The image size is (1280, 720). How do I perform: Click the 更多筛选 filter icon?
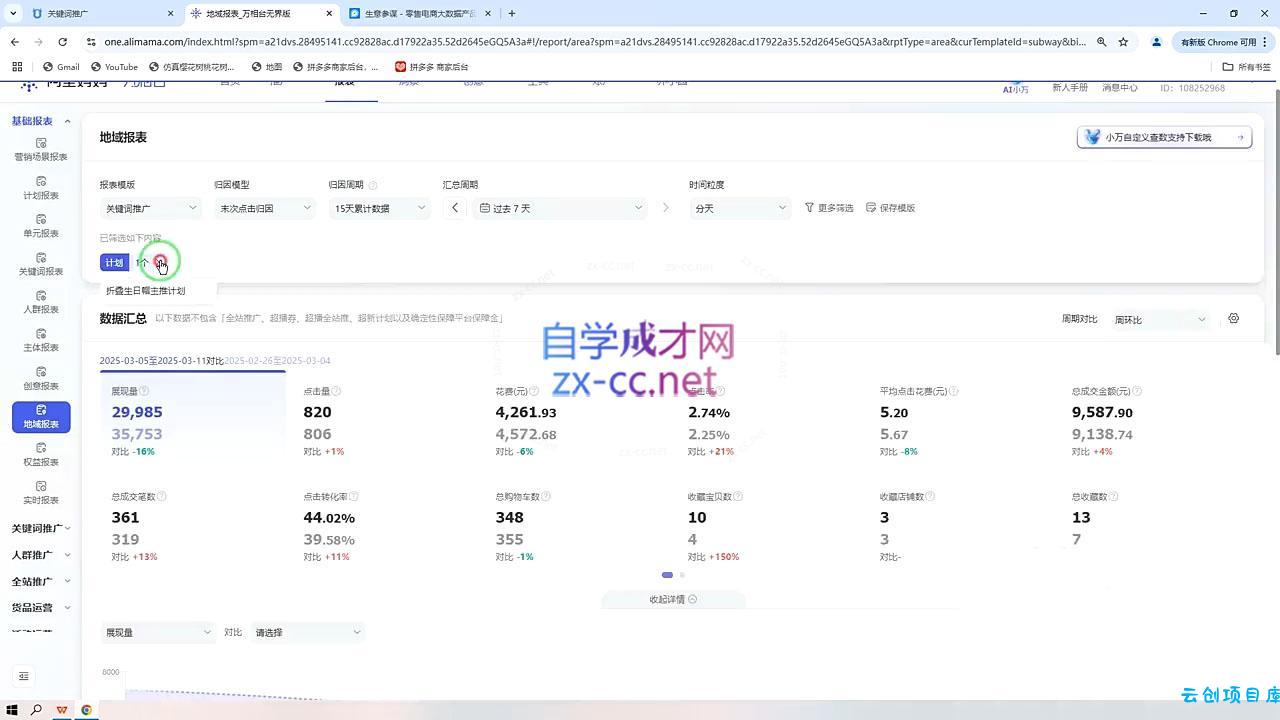click(x=810, y=208)
